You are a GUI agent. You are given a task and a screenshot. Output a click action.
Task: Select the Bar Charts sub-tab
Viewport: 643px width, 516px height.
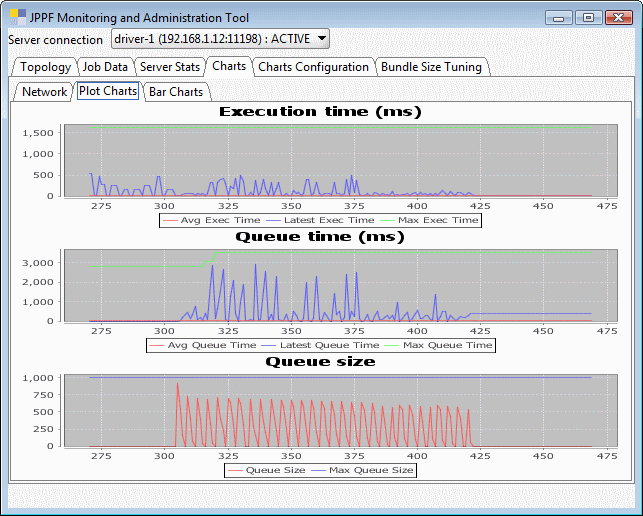(176, 92)
